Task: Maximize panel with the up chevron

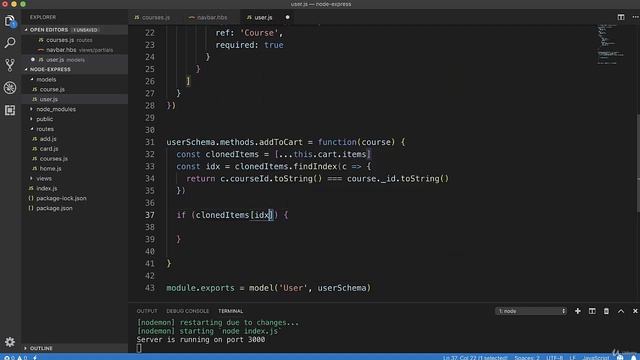Action: point(621,311)
